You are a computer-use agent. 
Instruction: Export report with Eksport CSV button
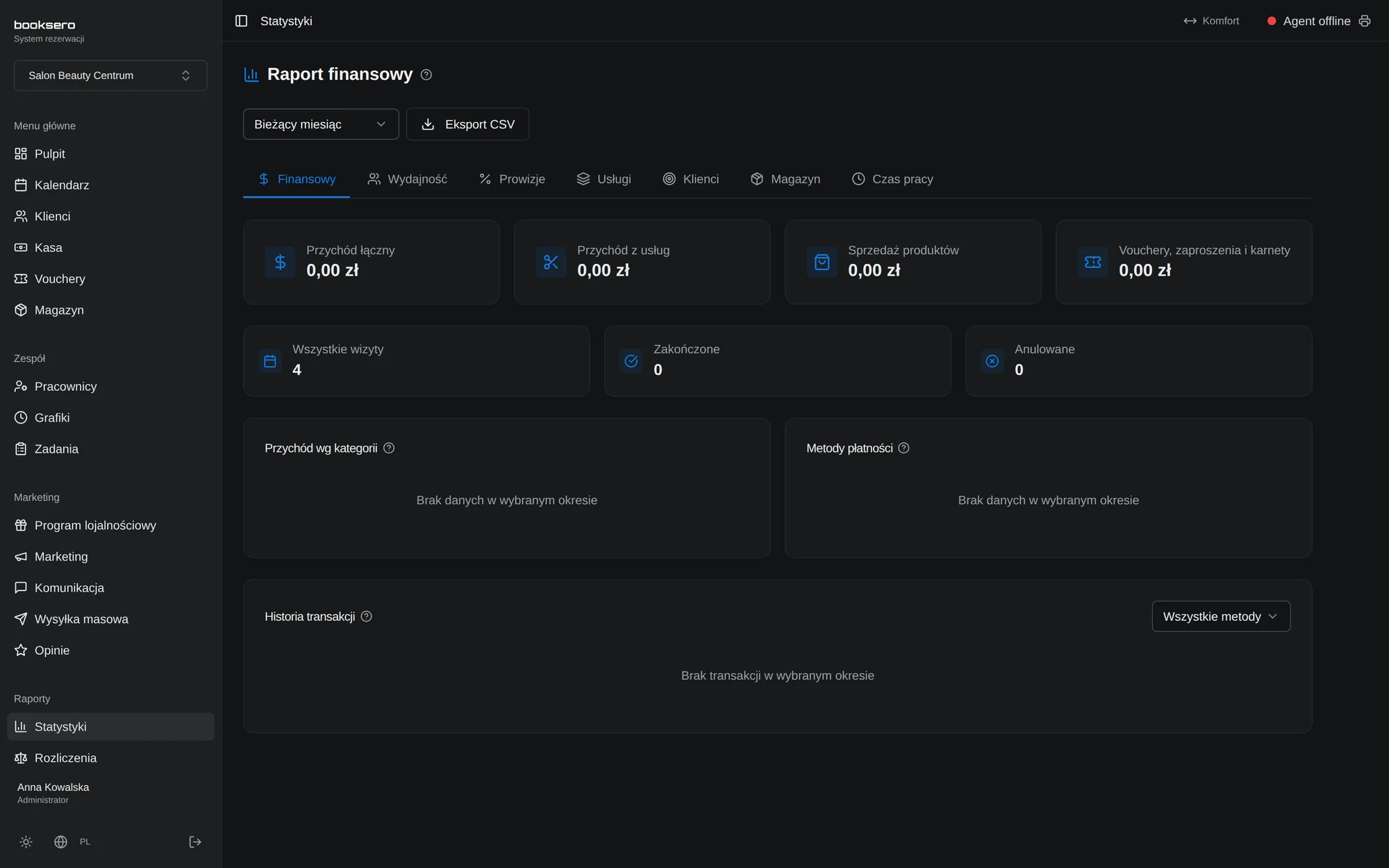(x=467, y=124)
